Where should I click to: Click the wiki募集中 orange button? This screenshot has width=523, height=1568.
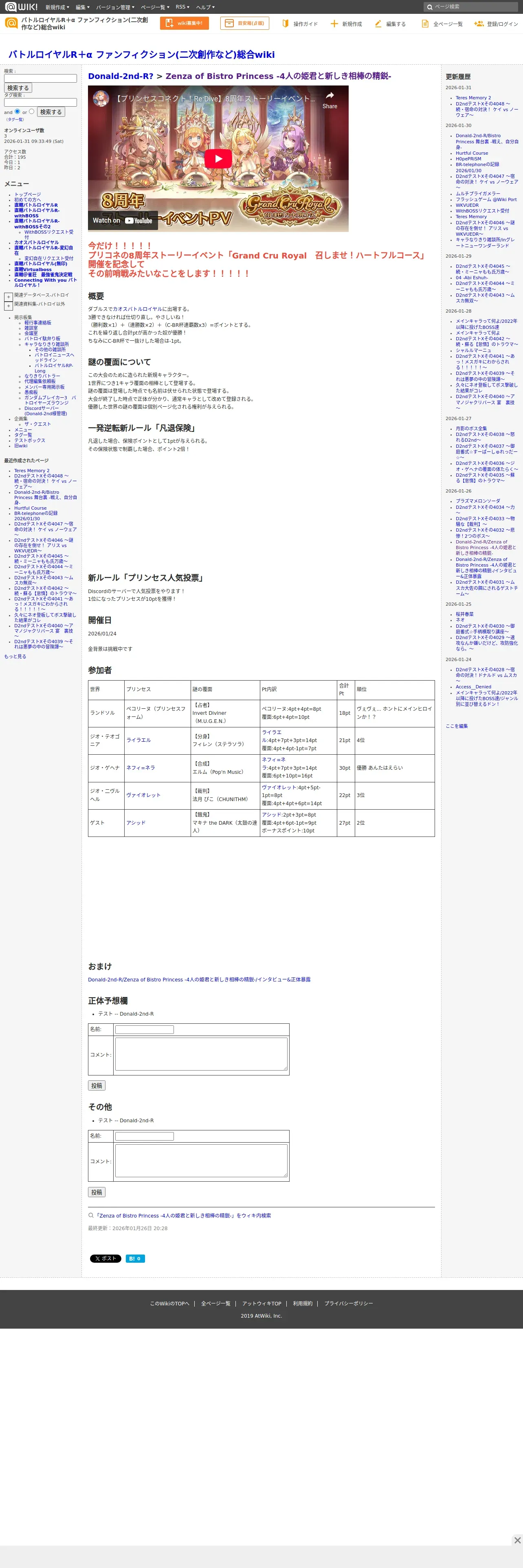coord(184,23)
